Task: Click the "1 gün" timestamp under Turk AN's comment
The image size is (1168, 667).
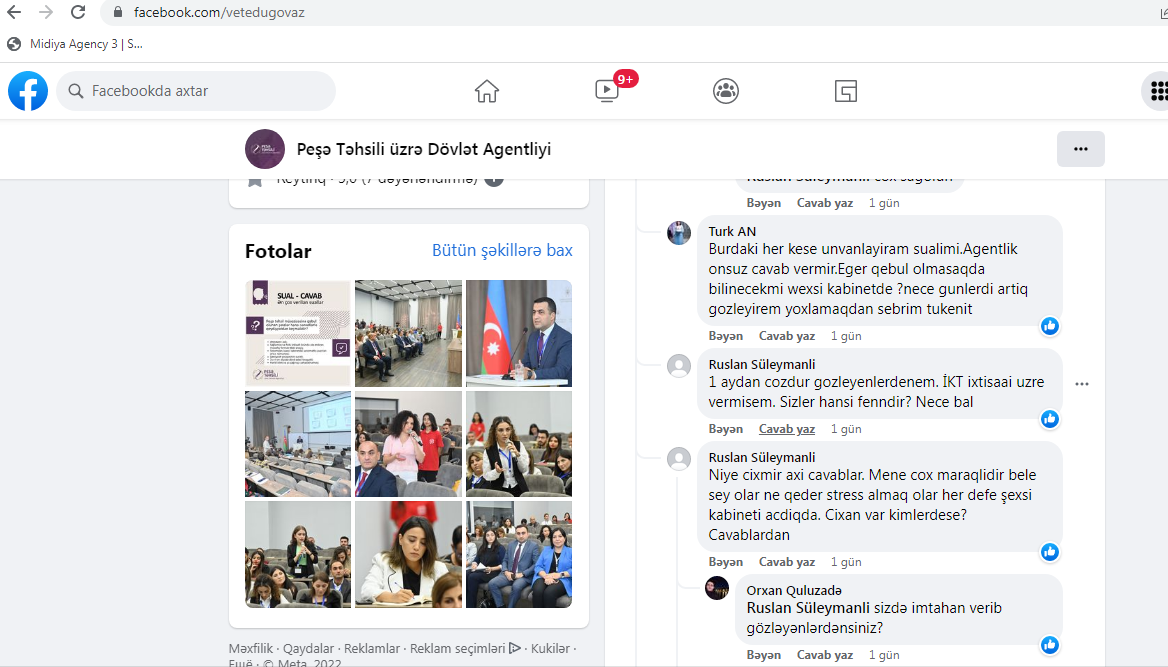Action: coord(846,336)
